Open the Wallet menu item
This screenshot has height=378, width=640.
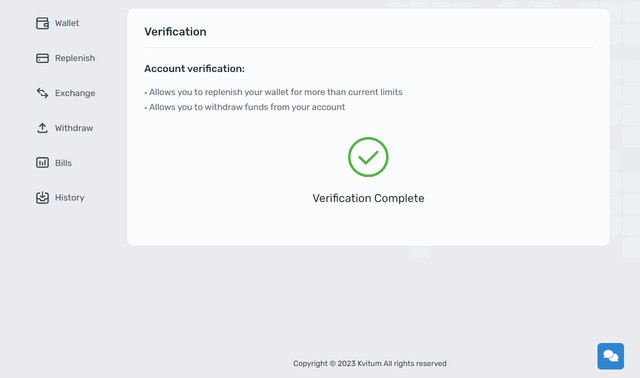(67, 23)
